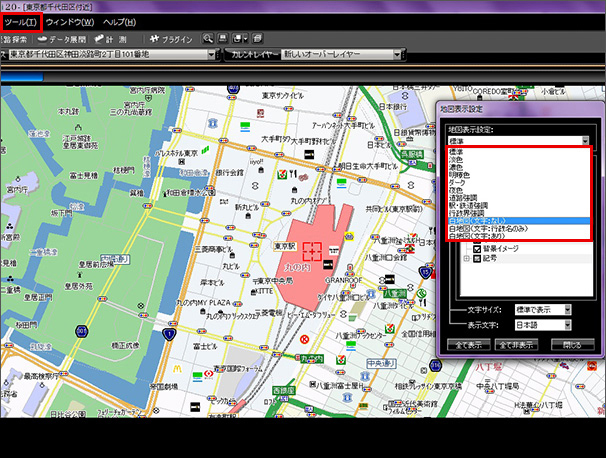This screenshot has width=606, height=458.
Task: Select ダーク in the map style list
Action: point(518,182)
